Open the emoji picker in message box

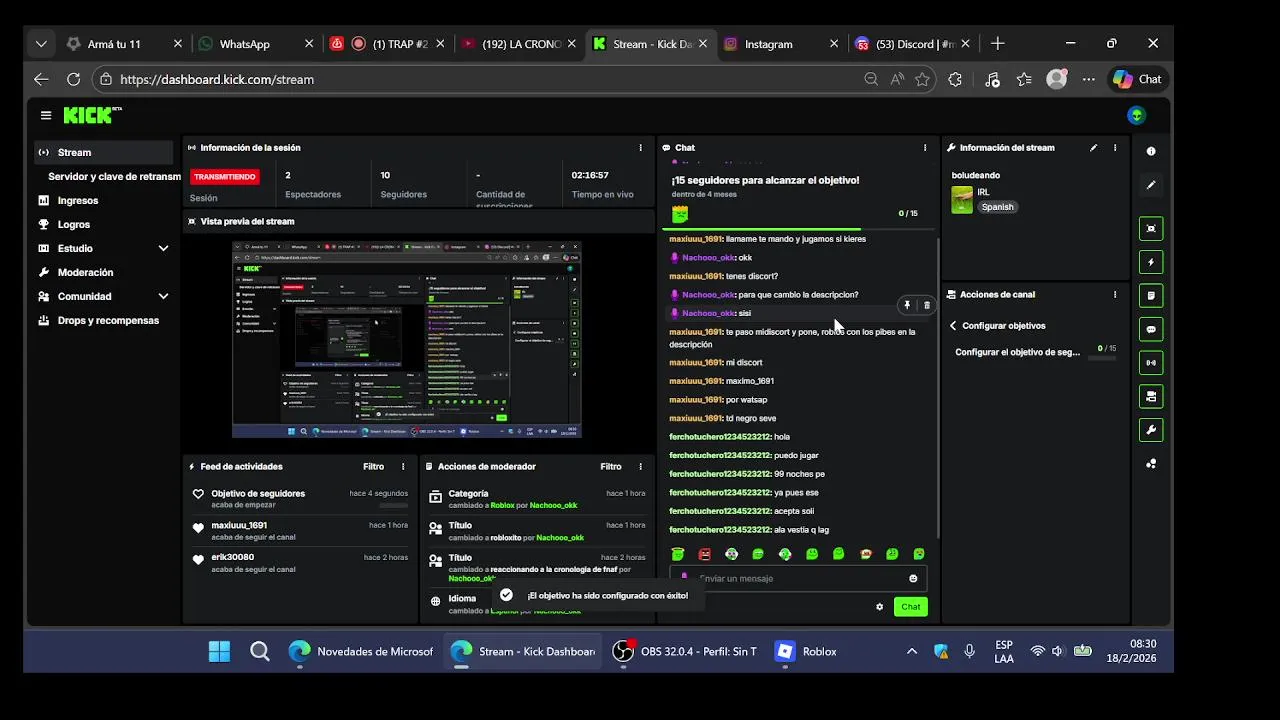tap(913, 578)
